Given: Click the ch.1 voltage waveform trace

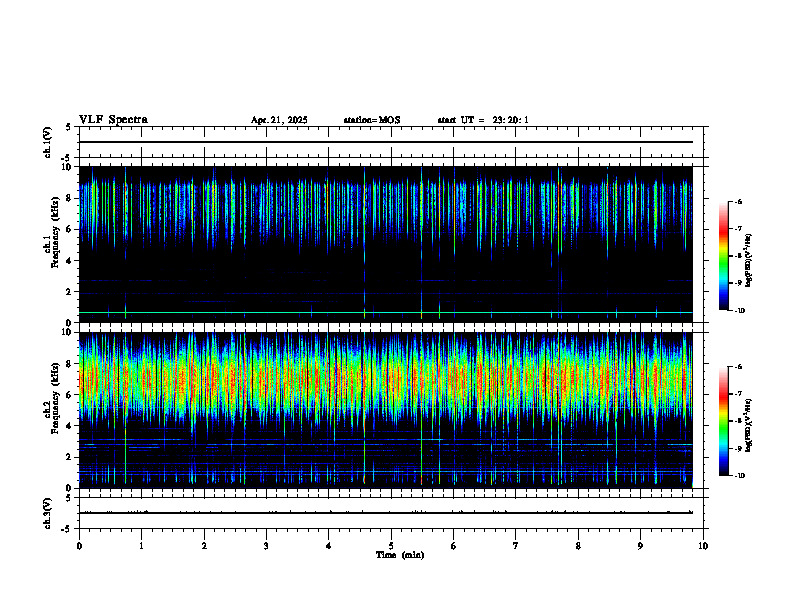Looking at the screenshot, I should coord(385,142).
